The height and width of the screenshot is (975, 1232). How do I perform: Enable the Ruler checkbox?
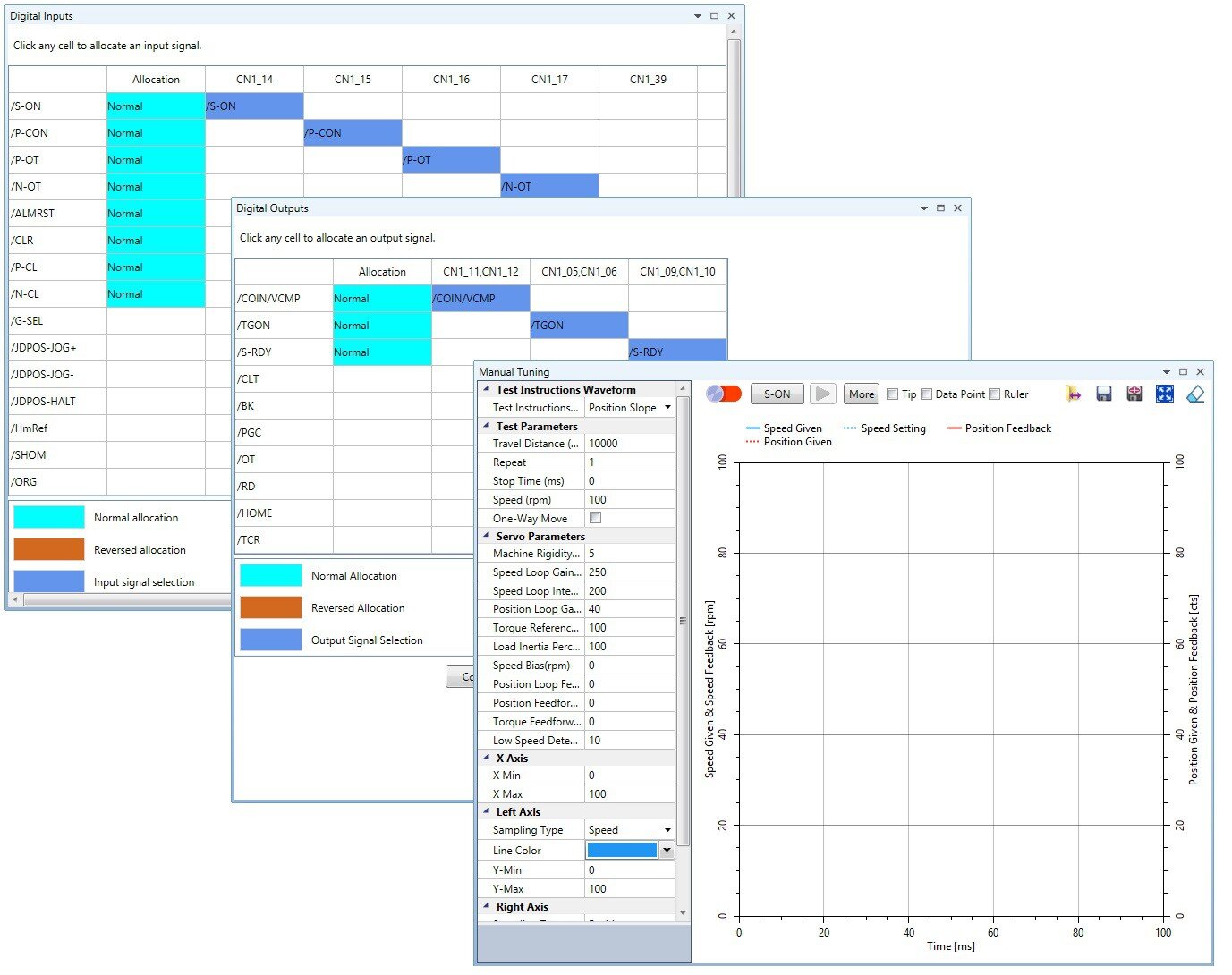[x=994, y=394]
